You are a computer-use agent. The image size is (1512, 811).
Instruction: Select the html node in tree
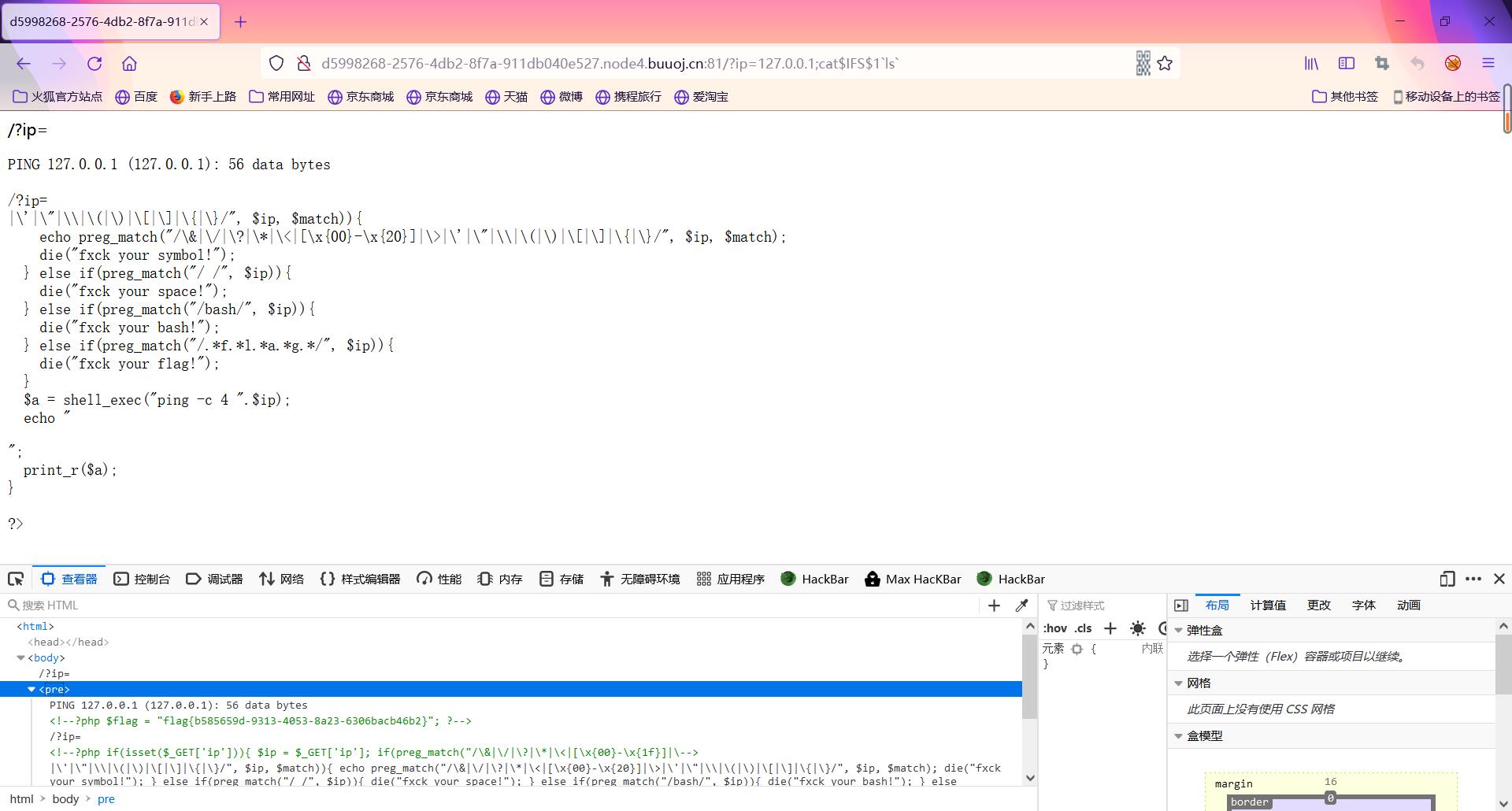35,627
